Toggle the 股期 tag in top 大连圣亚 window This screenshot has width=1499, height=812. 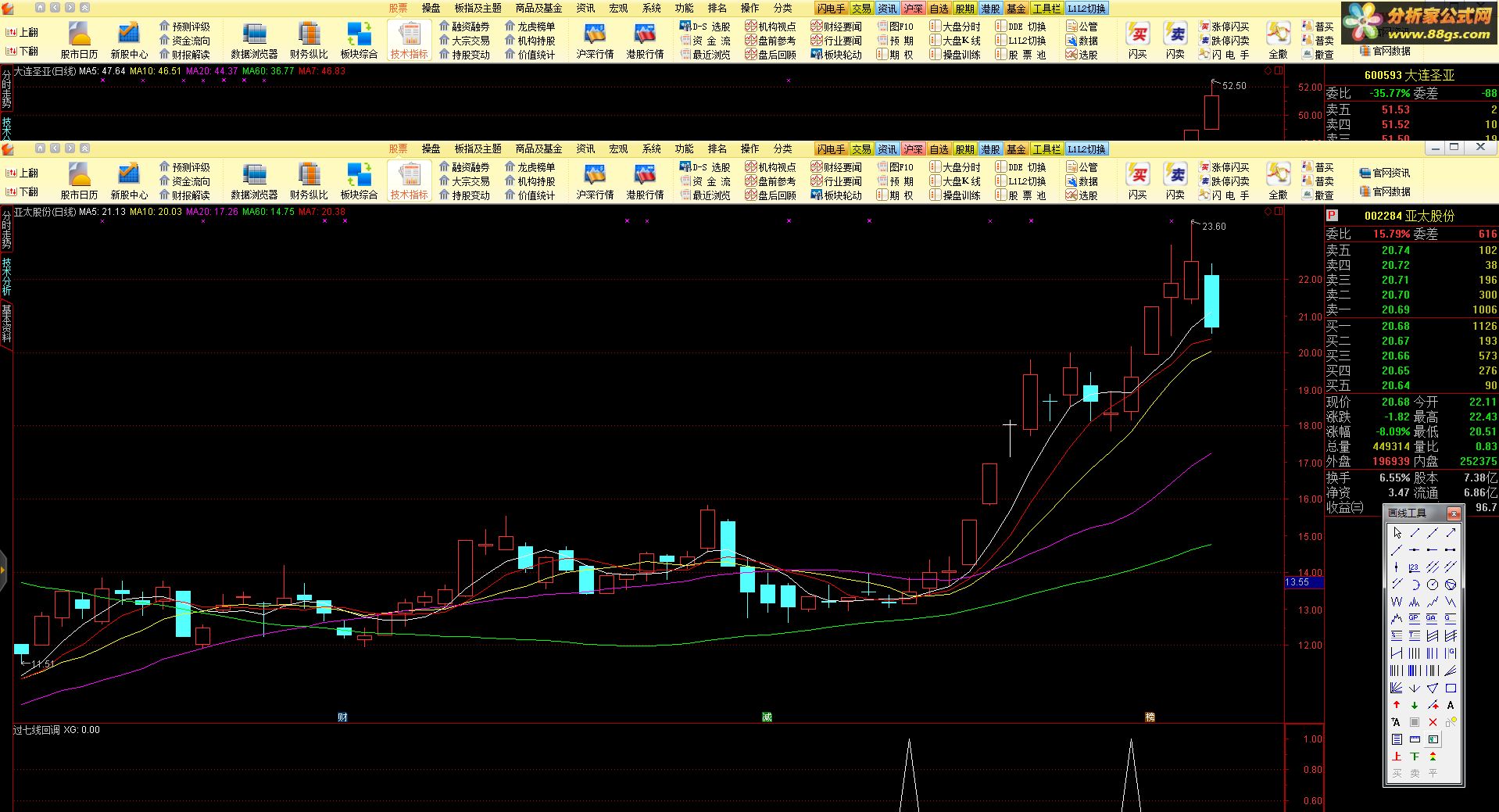coord(964,8)
